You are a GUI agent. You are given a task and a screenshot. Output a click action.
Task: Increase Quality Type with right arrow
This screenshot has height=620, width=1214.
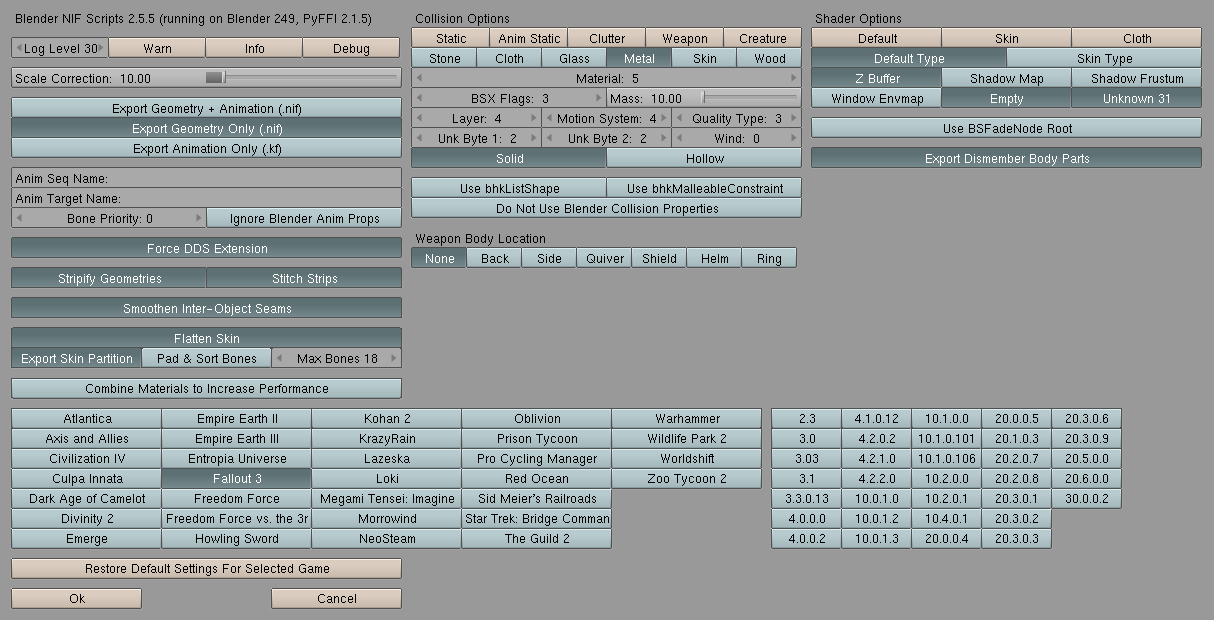click(794, 118)
